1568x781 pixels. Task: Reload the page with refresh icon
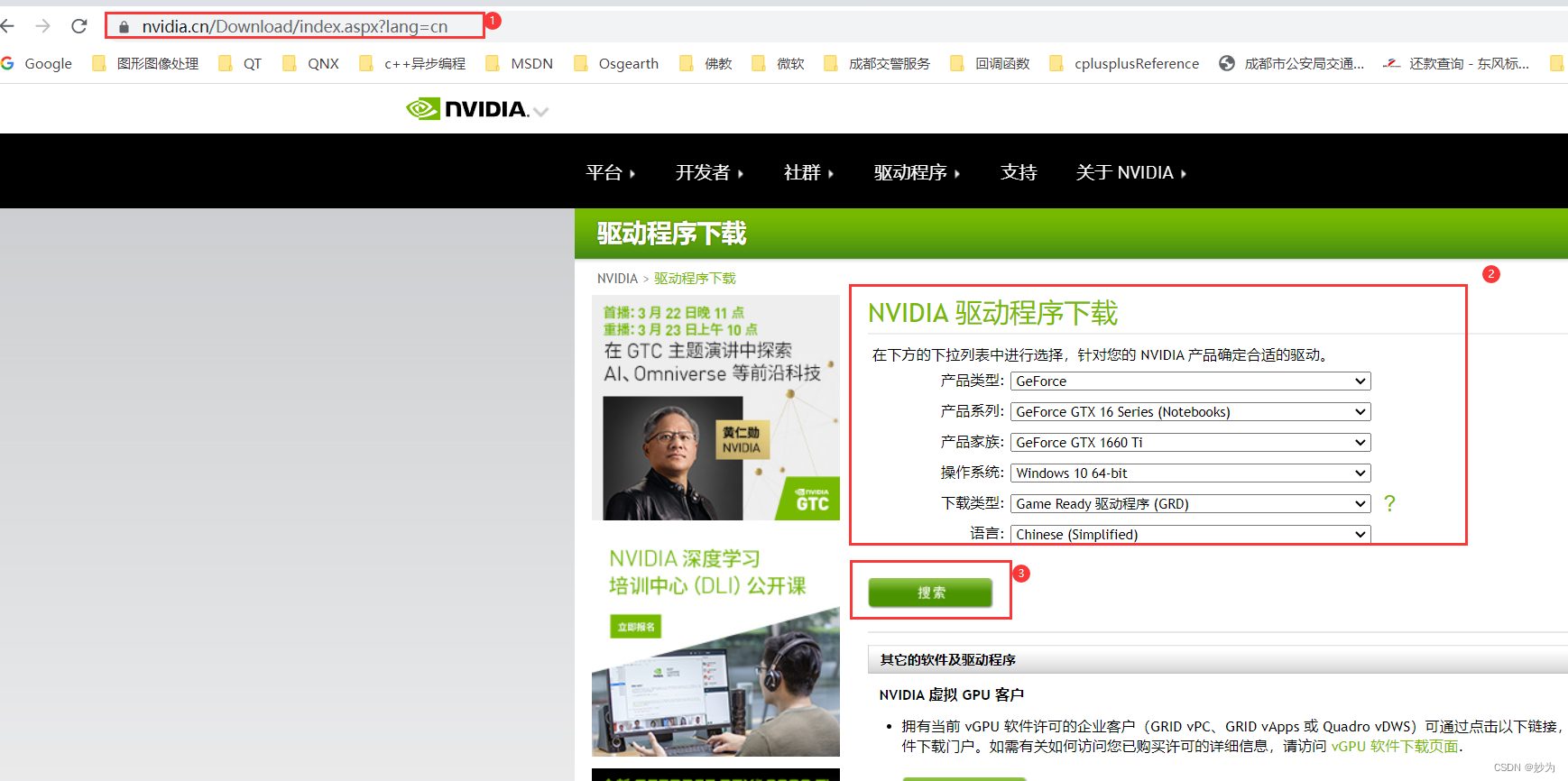coord(79,26)
